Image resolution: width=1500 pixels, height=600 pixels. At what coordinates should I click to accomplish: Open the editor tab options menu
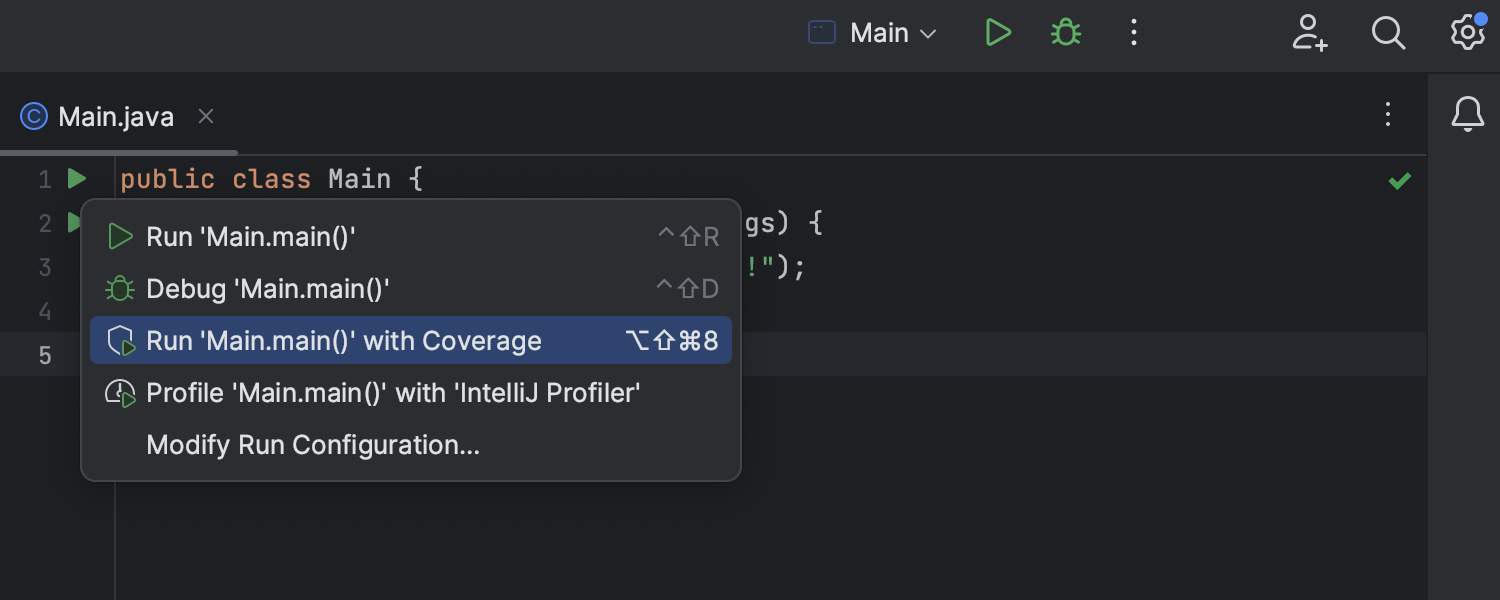1387,115
